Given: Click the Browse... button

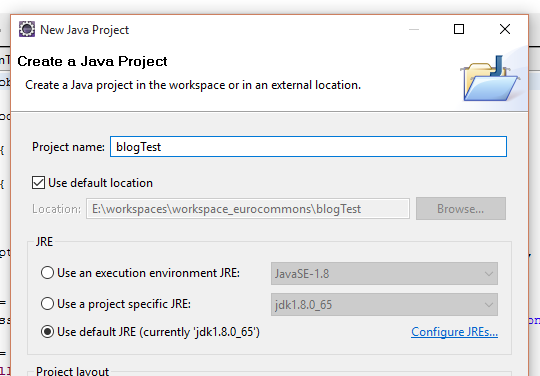Looking at the screenshot, I should click(x=460, y=209).
